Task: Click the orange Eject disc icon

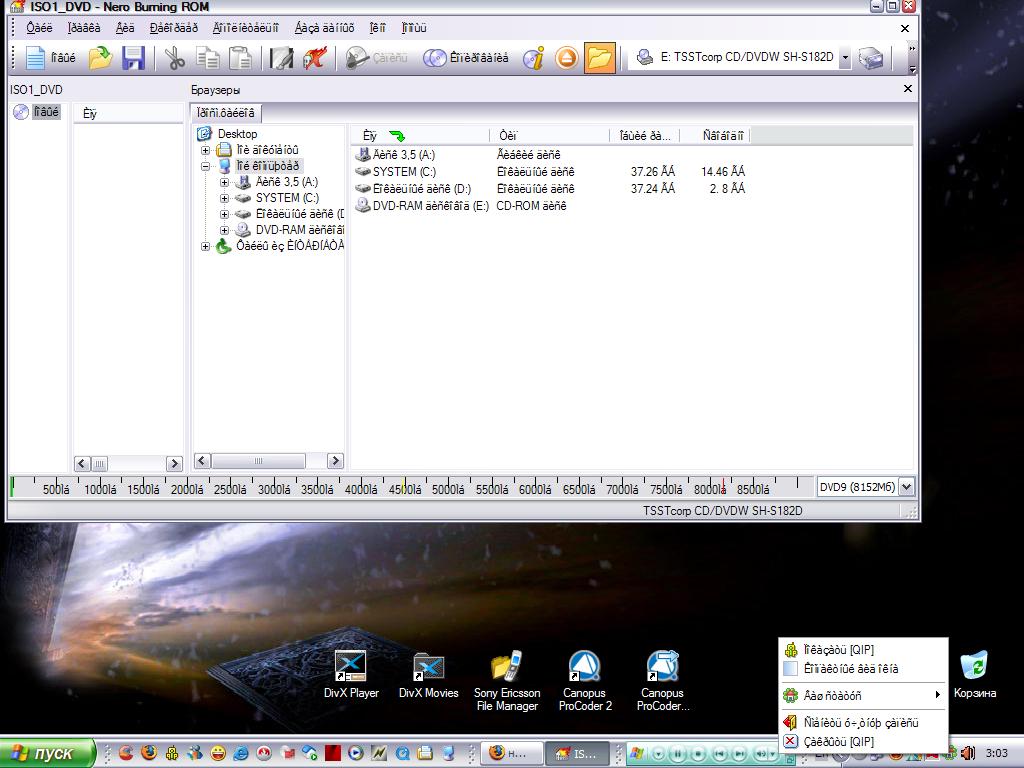Action: point(567,58)
